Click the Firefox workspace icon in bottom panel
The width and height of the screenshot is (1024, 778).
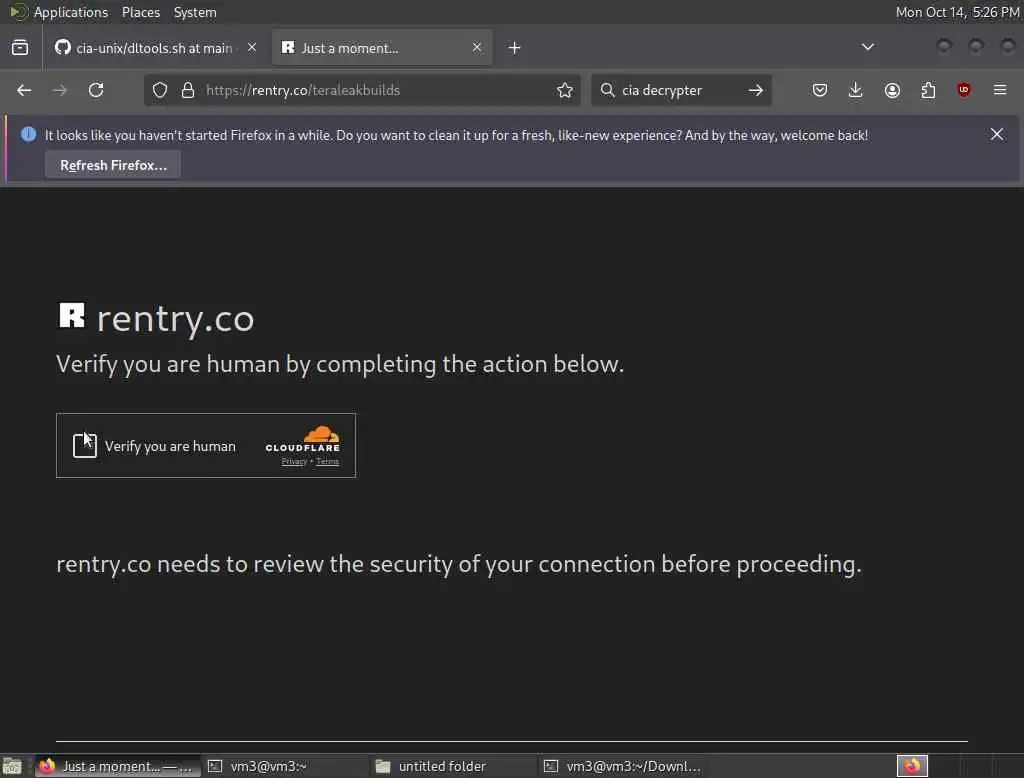[x=912, y=766]
